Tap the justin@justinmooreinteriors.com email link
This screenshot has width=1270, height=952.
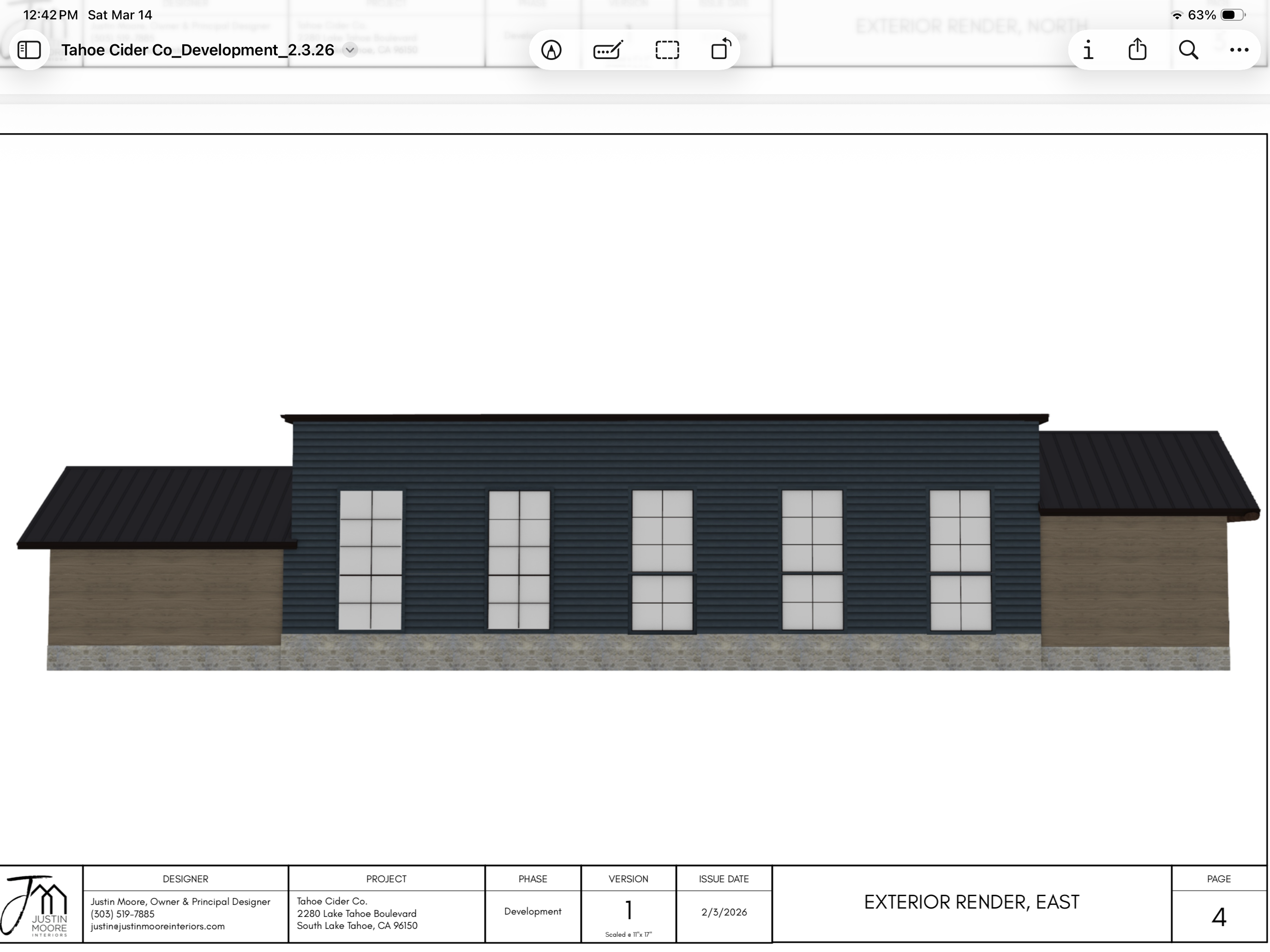click(157, 926)
